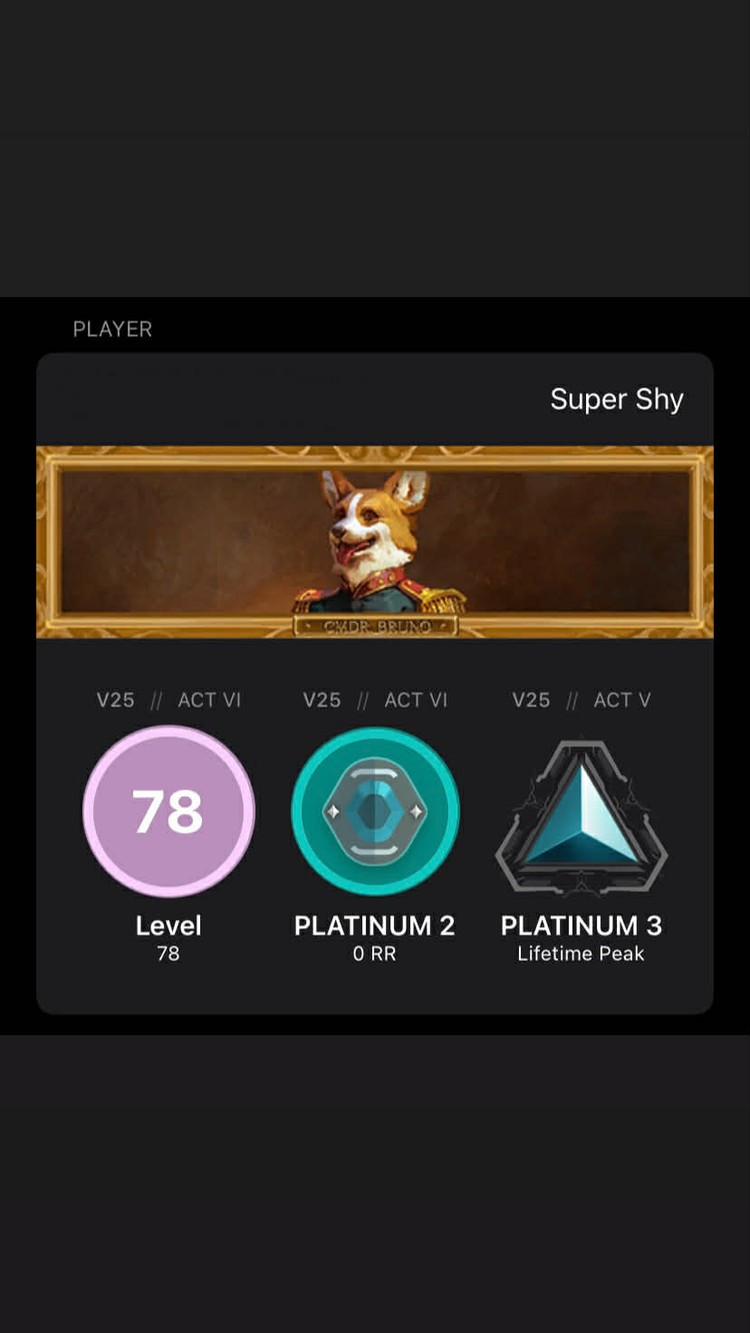Screen dimensions: 750x1333
Task: Tap the small 78 text below Level
Action: pyautogui.click(x=168, y=954)
